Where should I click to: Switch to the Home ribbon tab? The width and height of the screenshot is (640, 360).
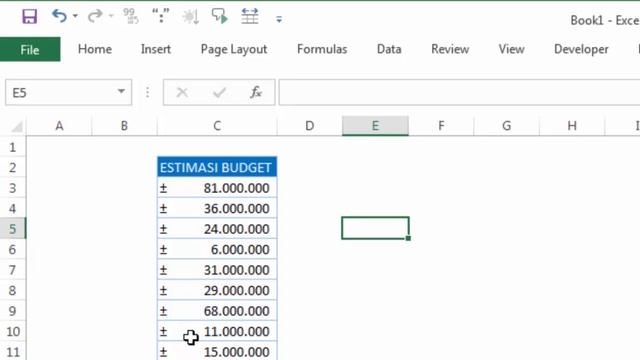pyautogui.click(x=95, y=49)
